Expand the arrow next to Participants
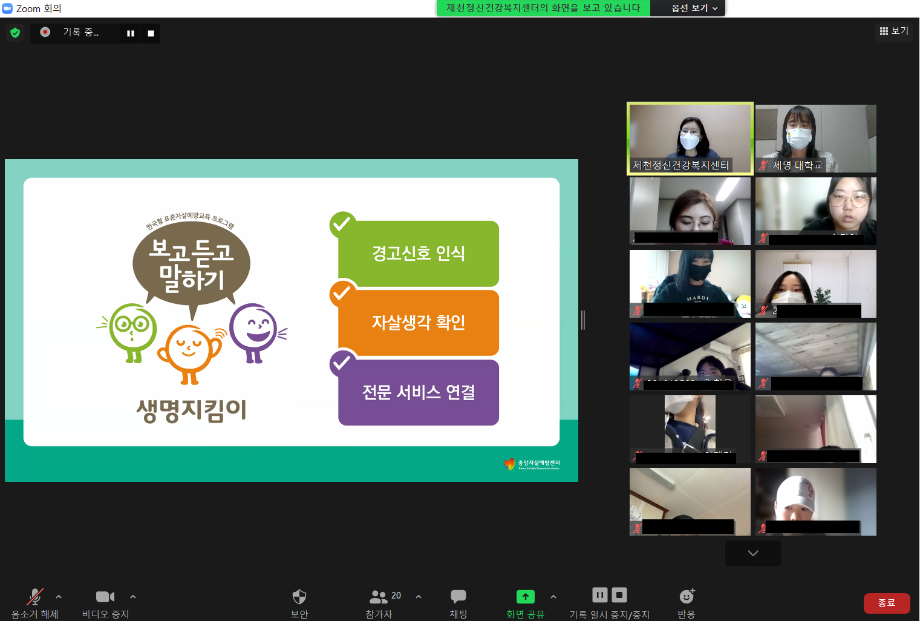The height and width of the screenshot is (621, 920). pos(418,597)
